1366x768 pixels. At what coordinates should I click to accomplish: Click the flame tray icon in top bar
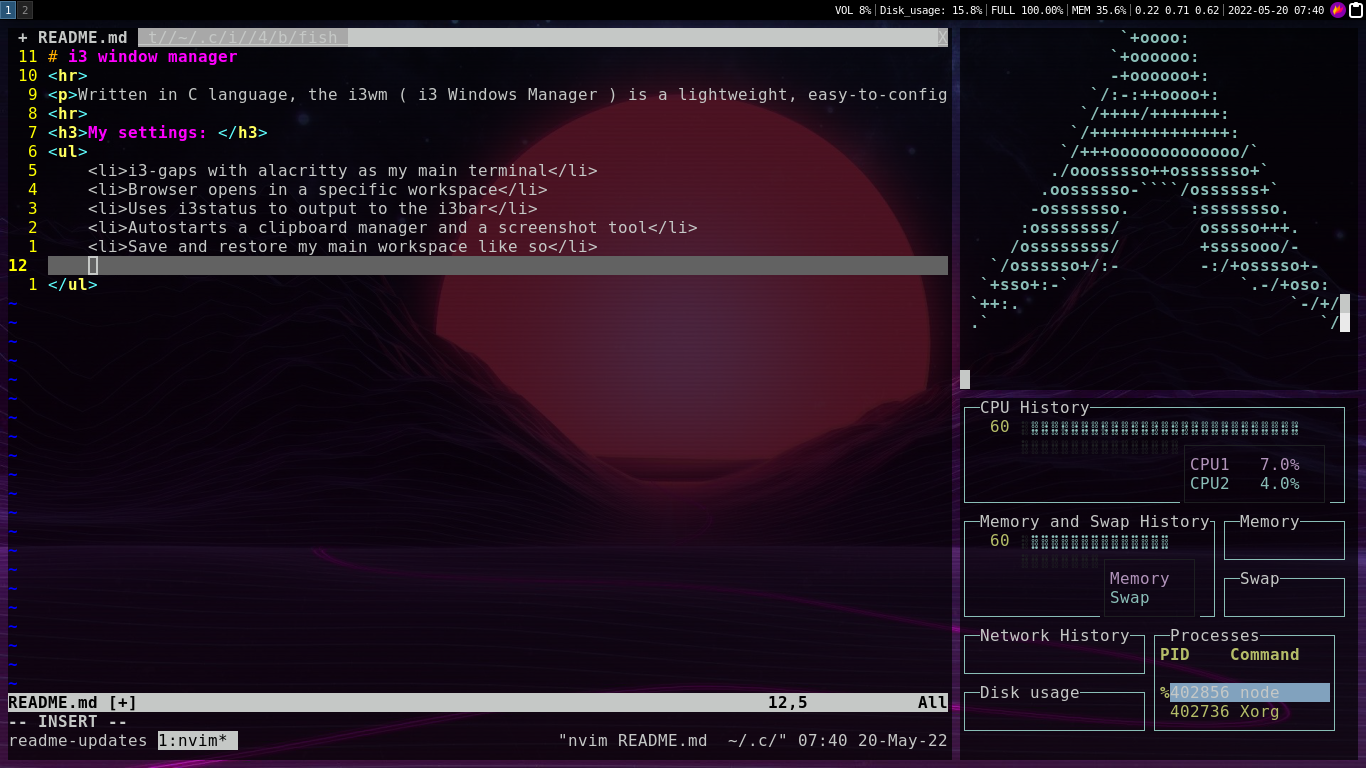click(1337, 10)
